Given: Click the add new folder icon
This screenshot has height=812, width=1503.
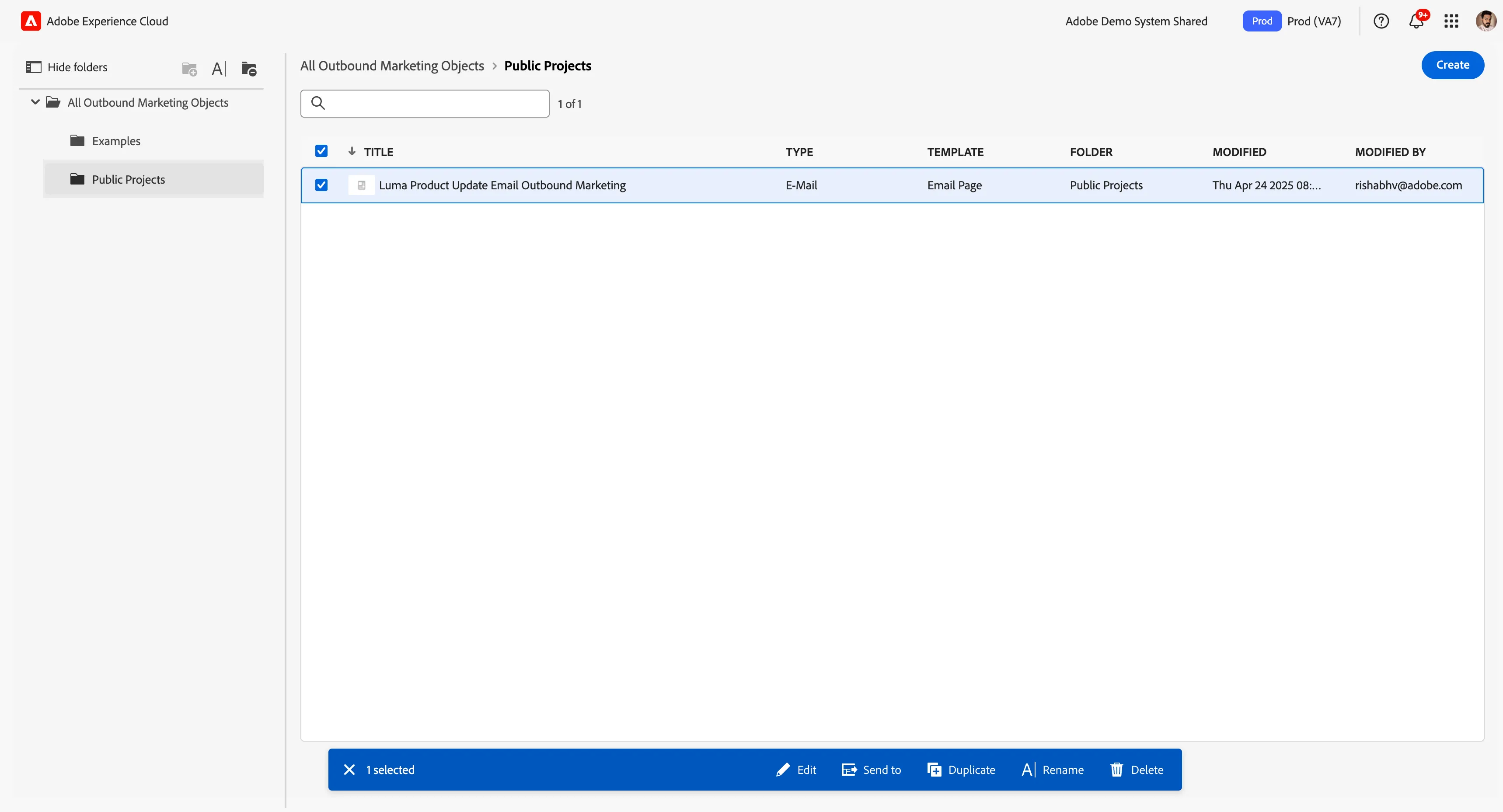Looking at the screenshot, I should 190,69.
